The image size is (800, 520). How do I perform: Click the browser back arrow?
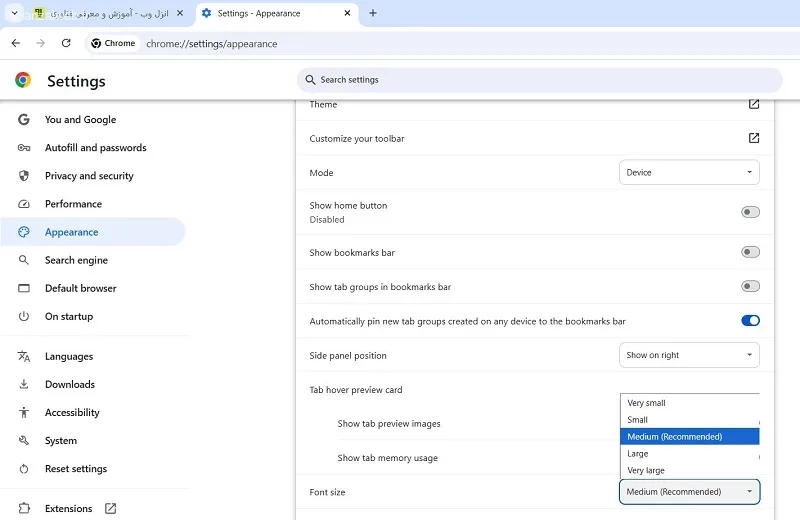pyautogui.click(x=16, y=43)
